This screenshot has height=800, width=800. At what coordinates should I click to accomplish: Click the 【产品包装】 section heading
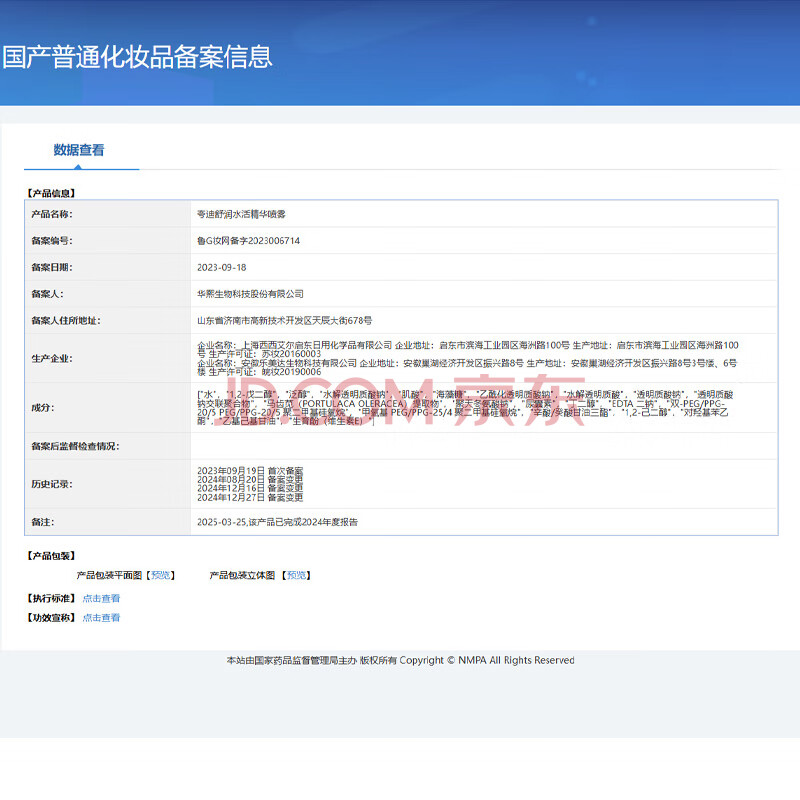(50, 556)
